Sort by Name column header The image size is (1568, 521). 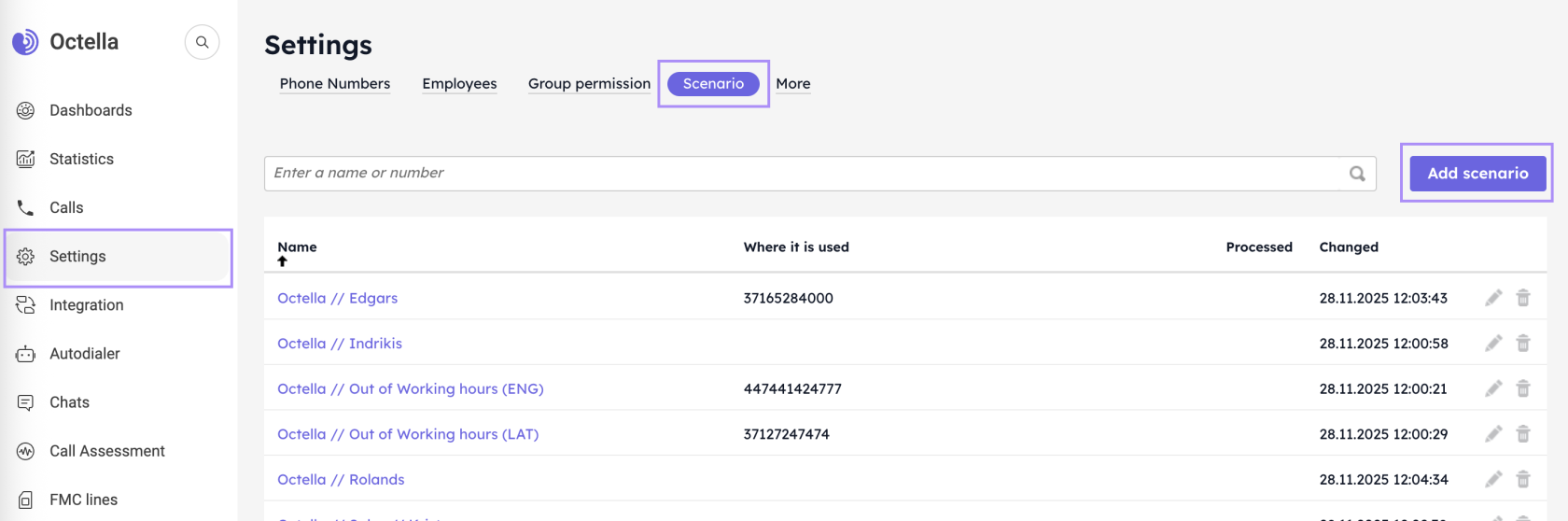tap(297, 247)
